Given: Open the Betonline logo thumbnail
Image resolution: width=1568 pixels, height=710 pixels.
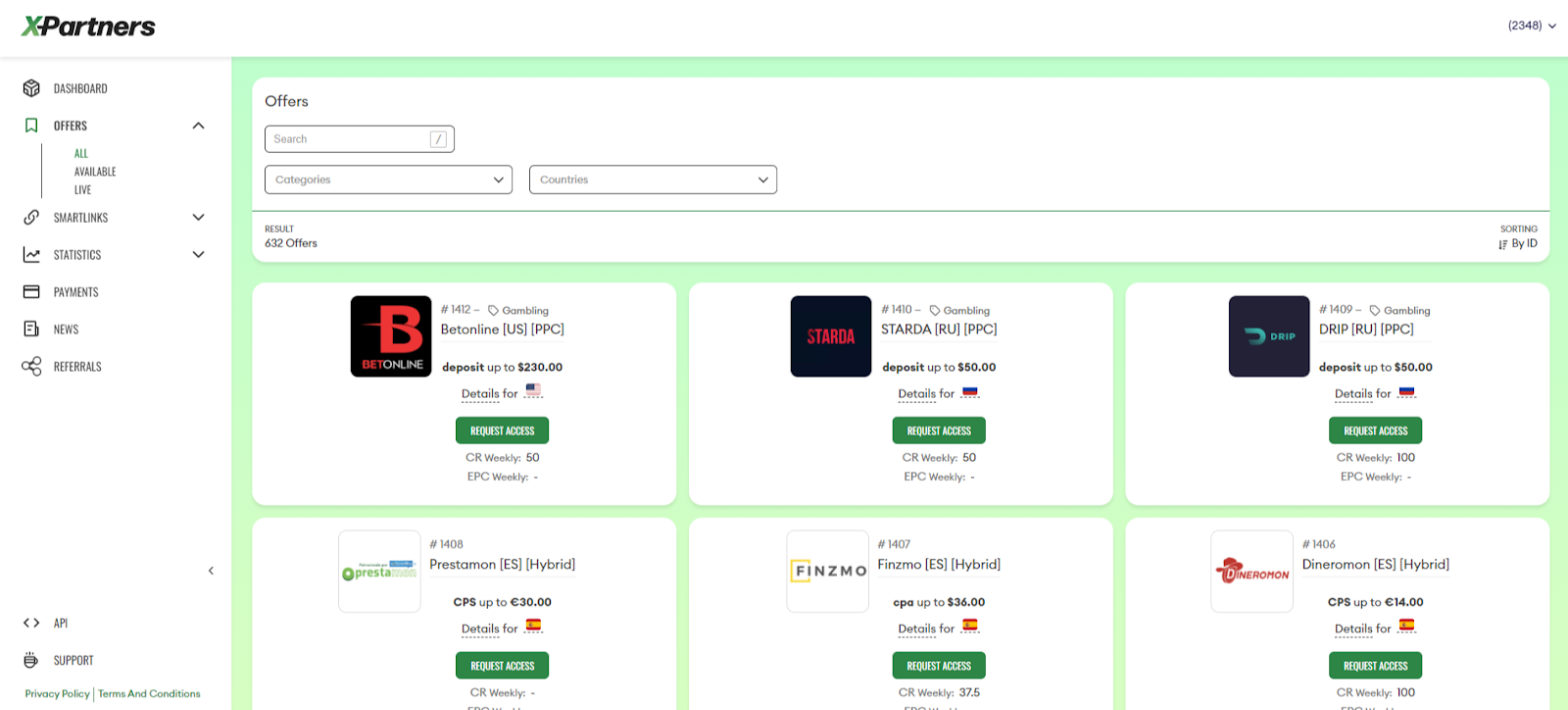Looking at the screenshot, I should click(x=391, y=336).
